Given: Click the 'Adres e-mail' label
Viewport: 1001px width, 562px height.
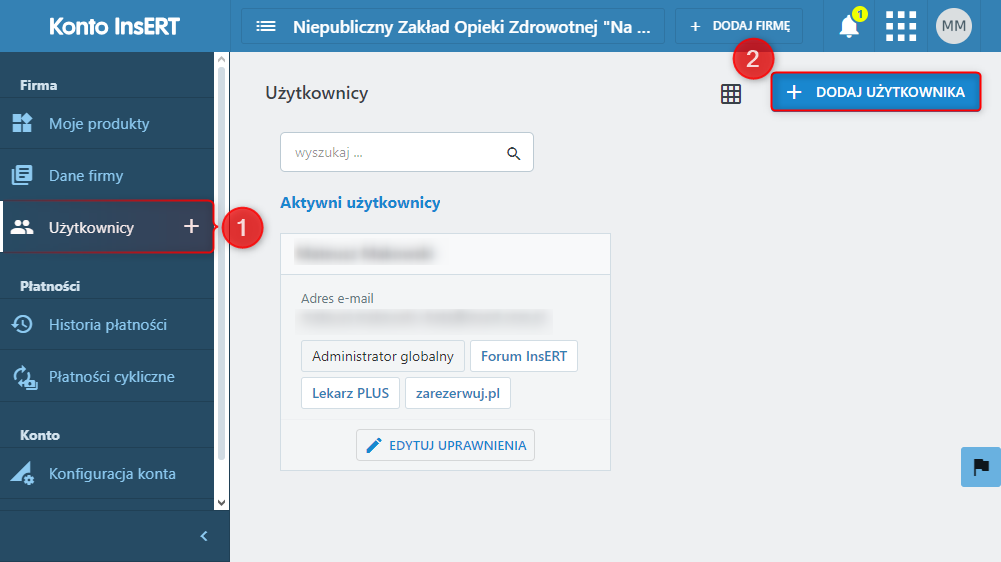Looking at the screenshot, I should coord(337,298).
